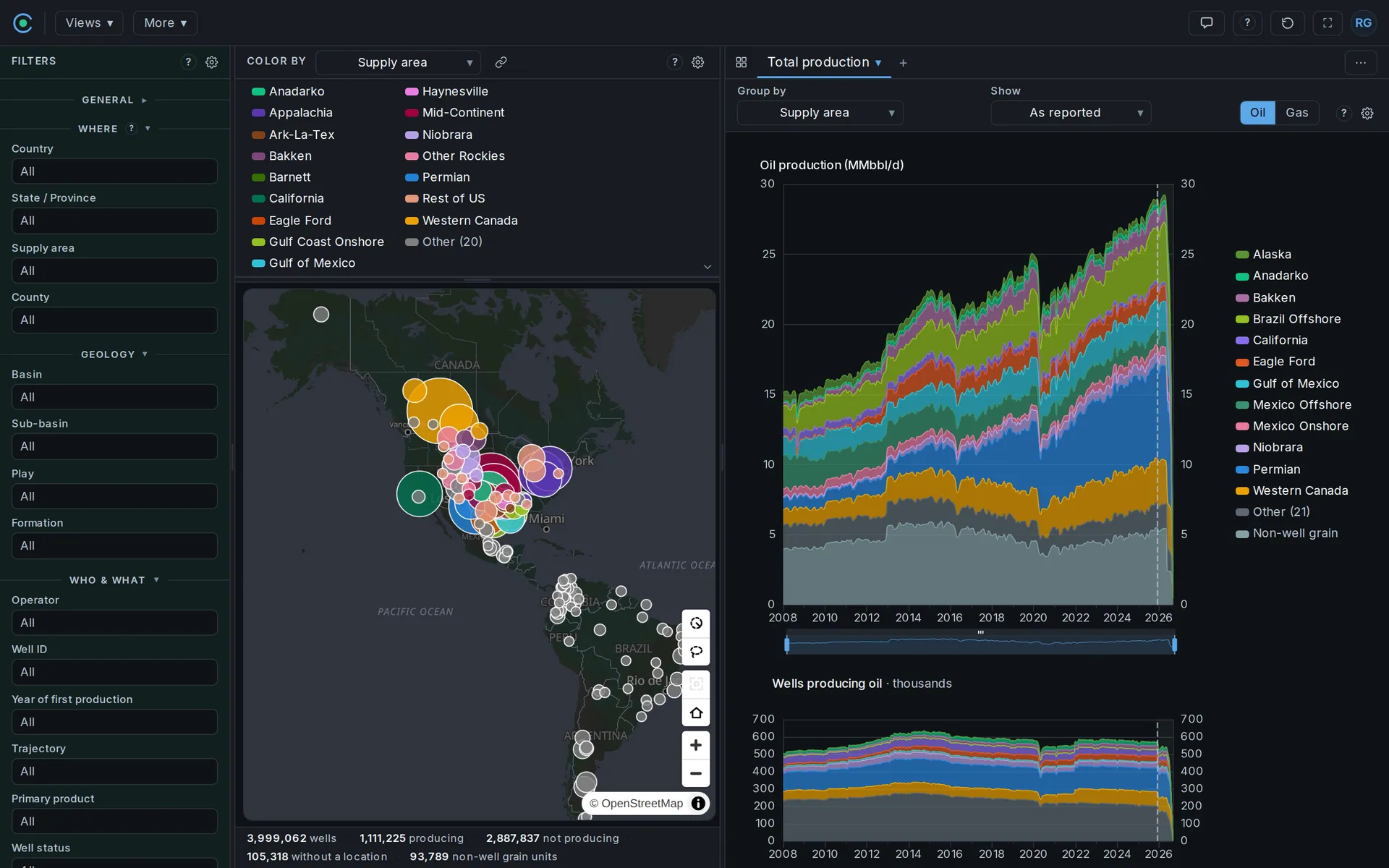Screen dimensions: 1389x868
Task: Open the Views menu
Action: (89, 23)
